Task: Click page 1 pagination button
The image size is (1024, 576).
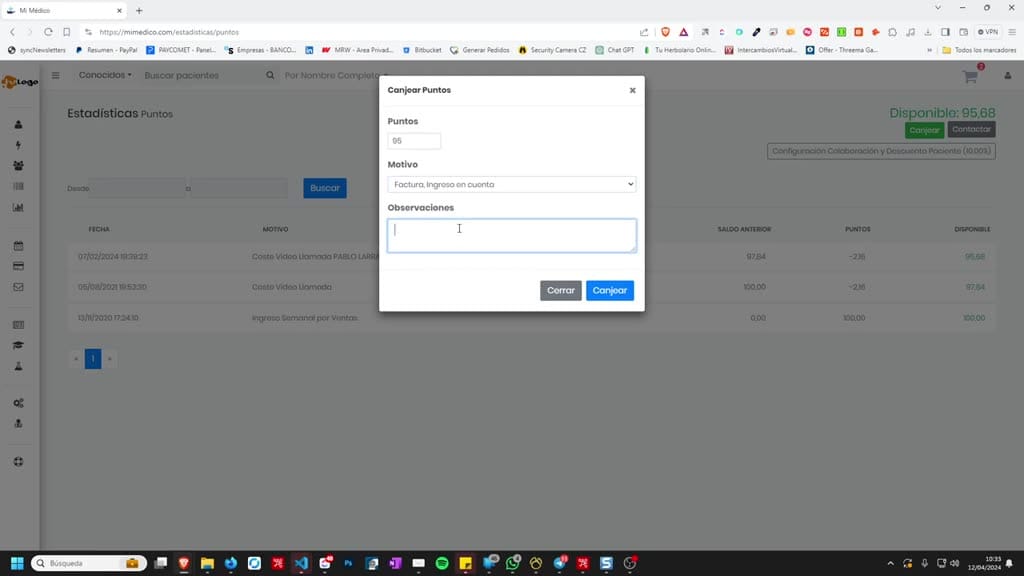Action: click(93, 359)
